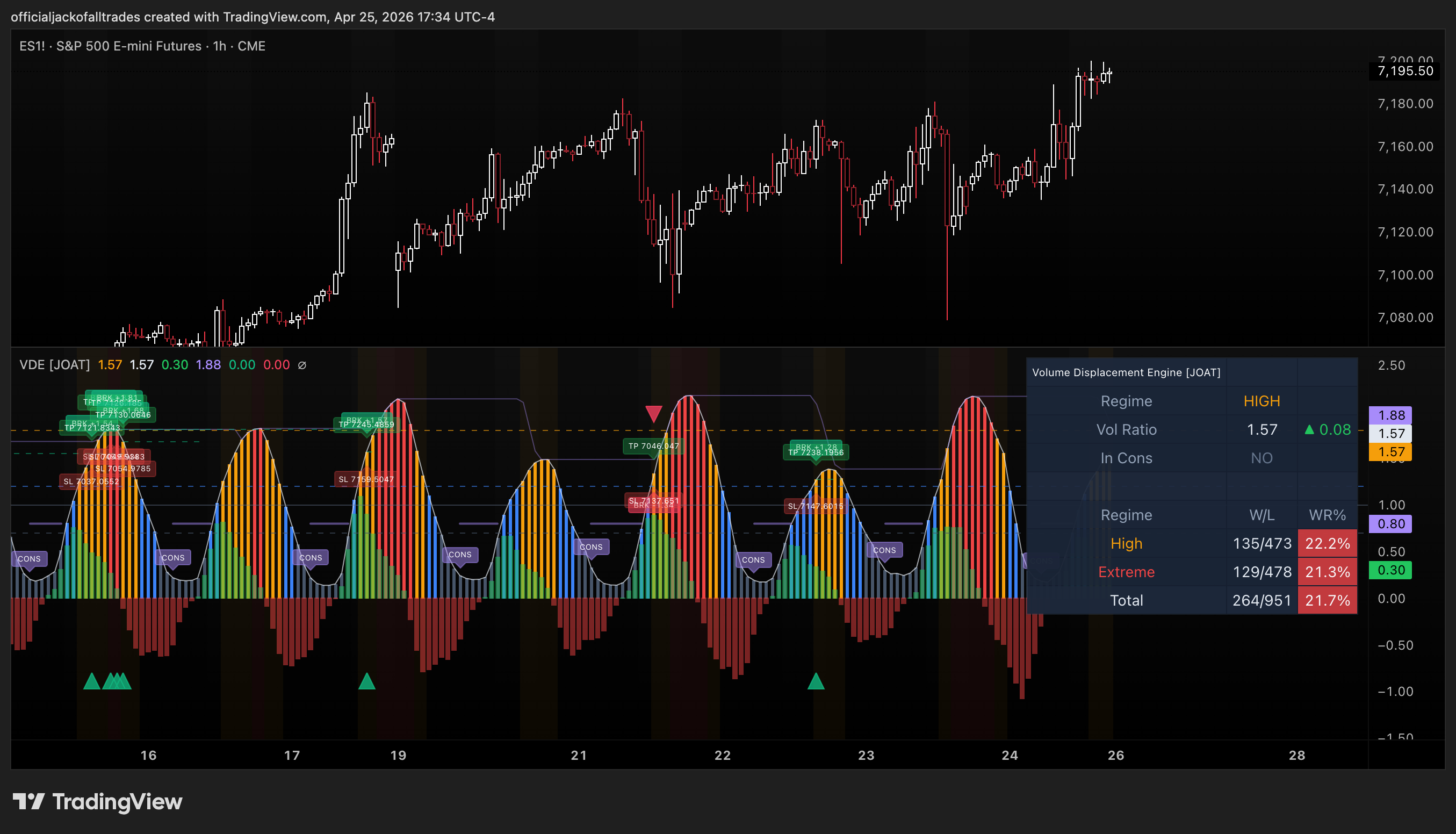Screen dimensions: 1456x834
Task: Click the TP 7245.4859 label
Action: (x=366, y=425)
